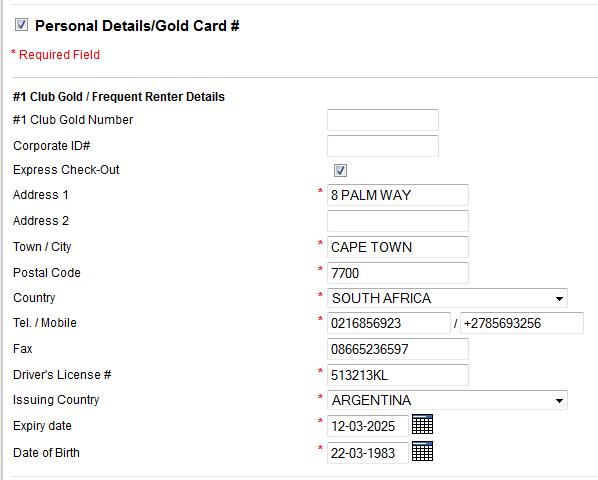The width and height of the screenshot is (598, 480).
Task: Open the Expiry date calendar picker
Action: click(x=422, y=424)
